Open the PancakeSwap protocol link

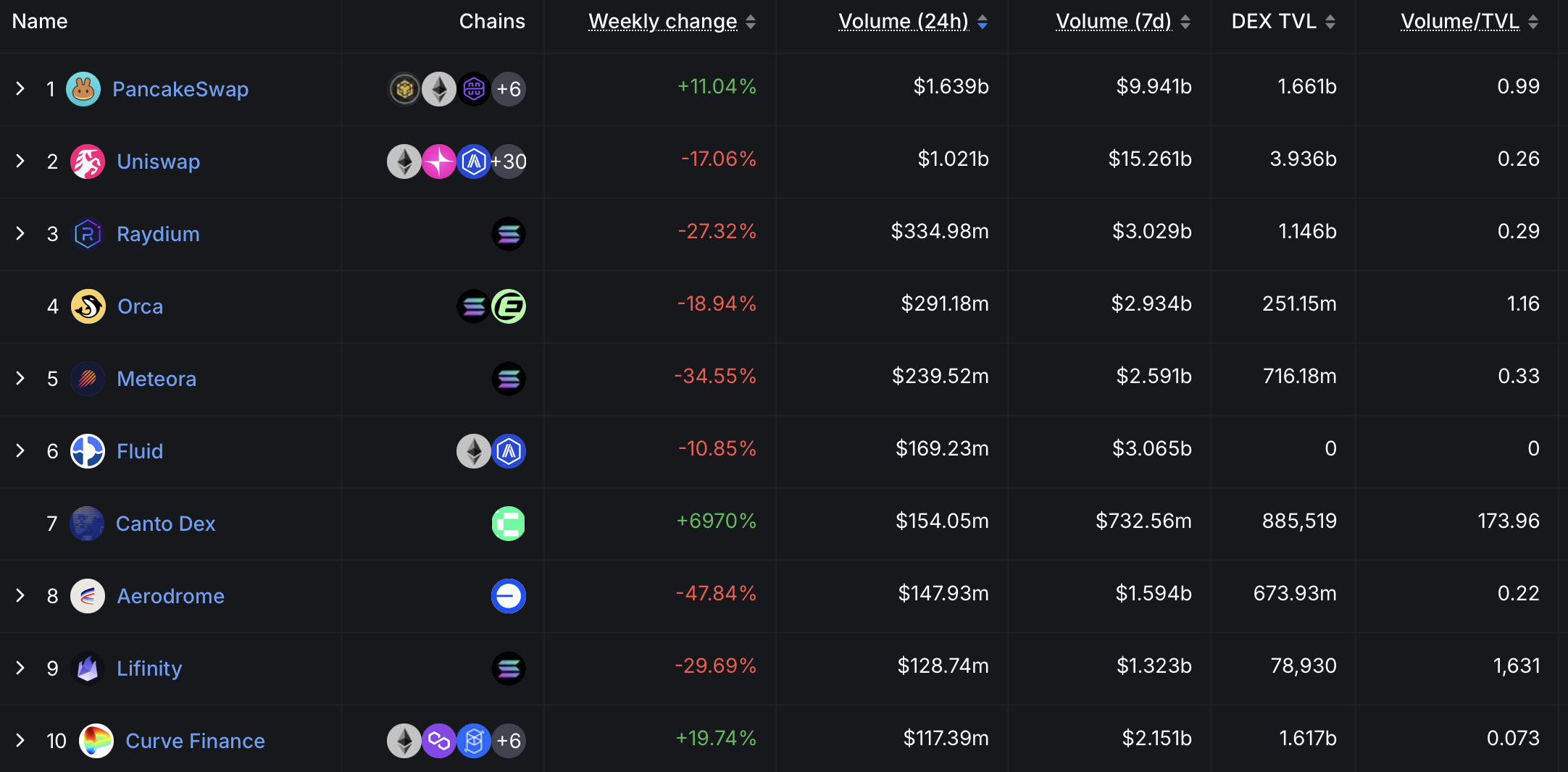point(180,89)
